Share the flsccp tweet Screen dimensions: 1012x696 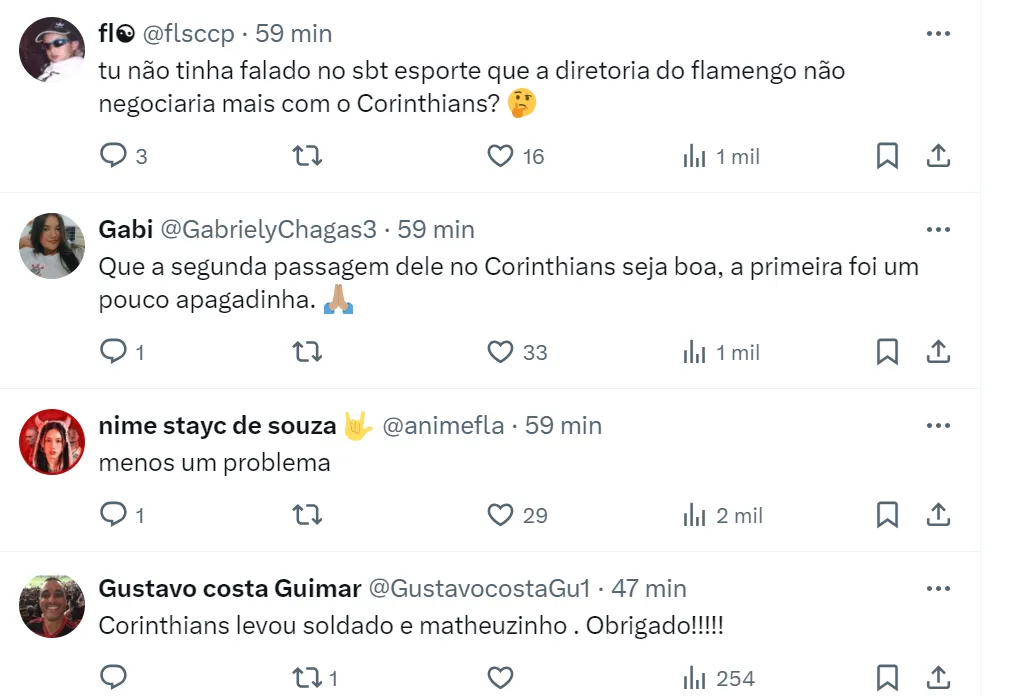[x=937, y=156]
